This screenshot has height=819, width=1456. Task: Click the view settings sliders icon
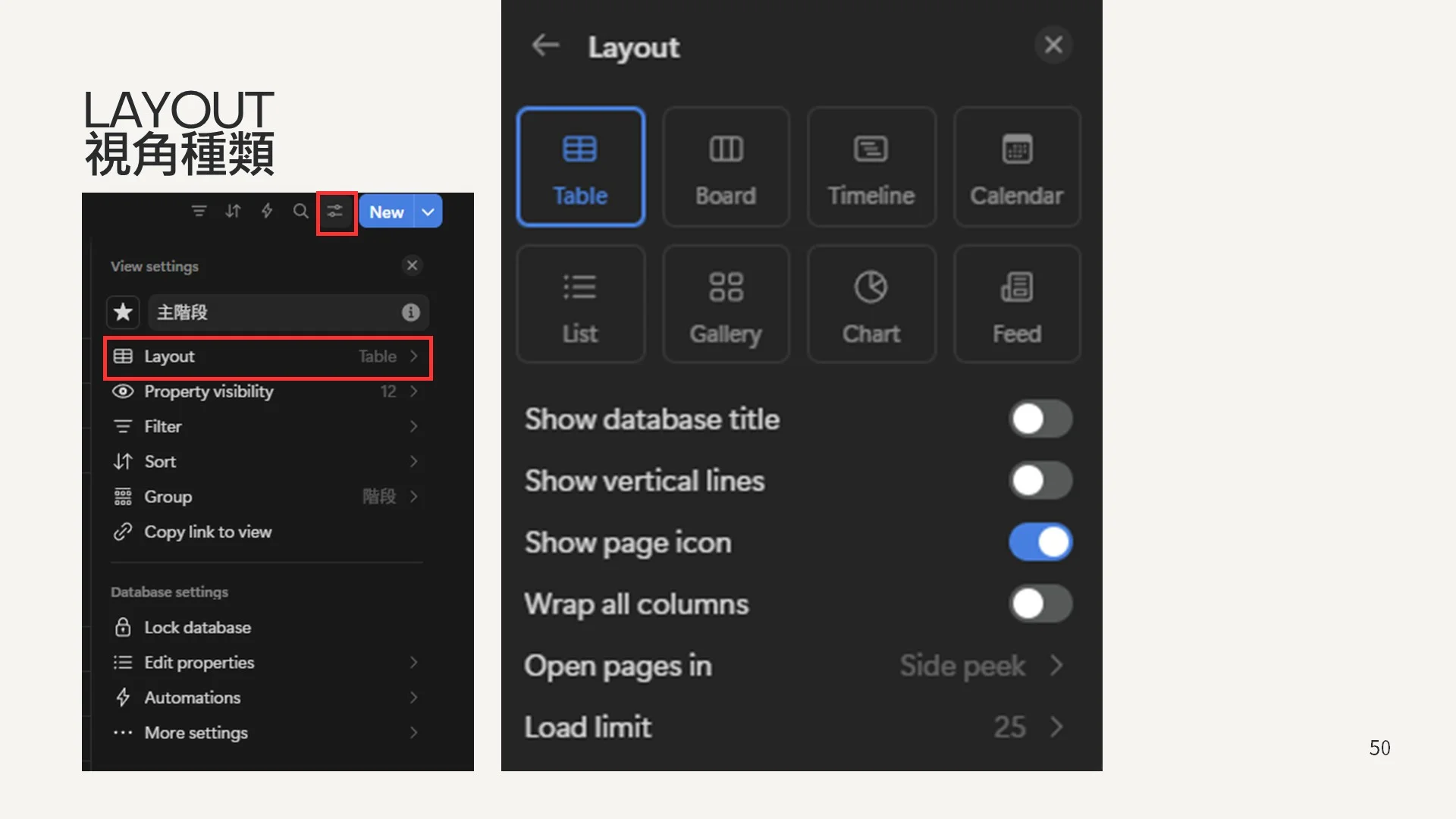pyautogui.click(x=335, y=212)
